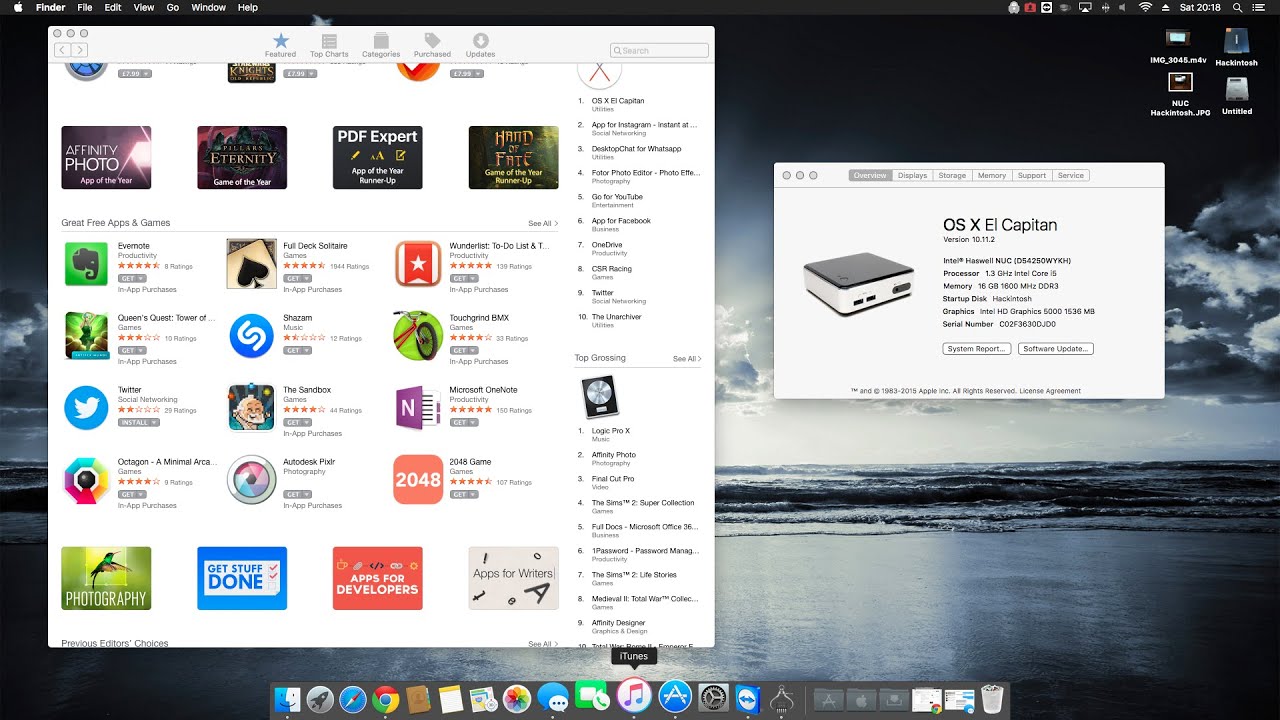Image resolution: width=1280 pixels, height=720 pixels.
Task: Expand the Wunderlist GET button dropdown arrow
Action: [x=474, y=278]
